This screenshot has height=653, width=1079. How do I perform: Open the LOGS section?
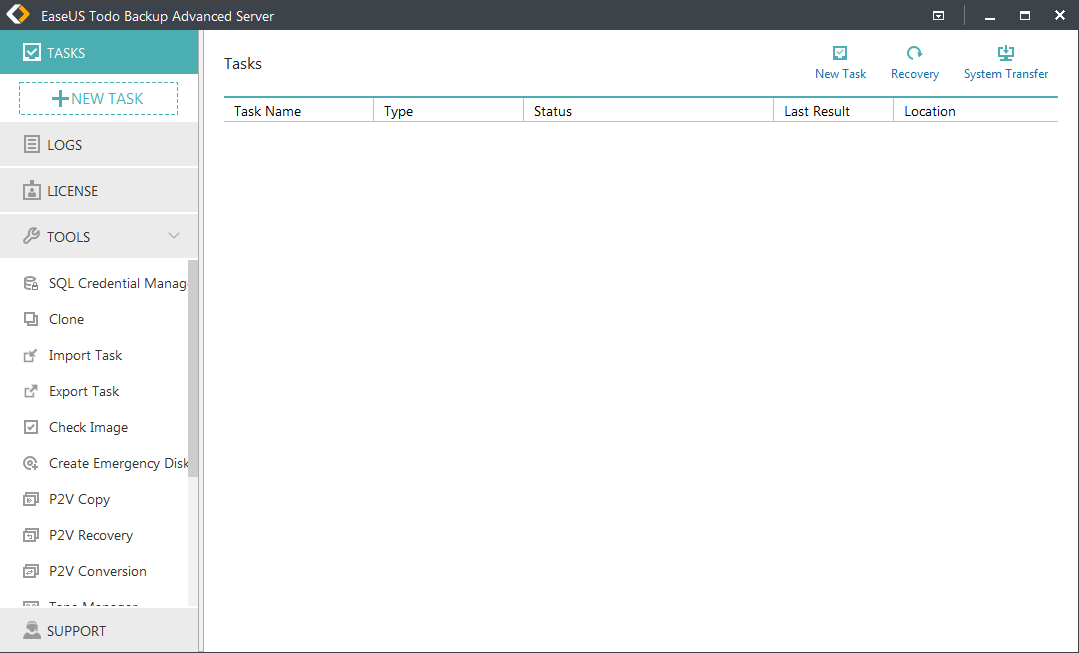click(x=99, y=144)
